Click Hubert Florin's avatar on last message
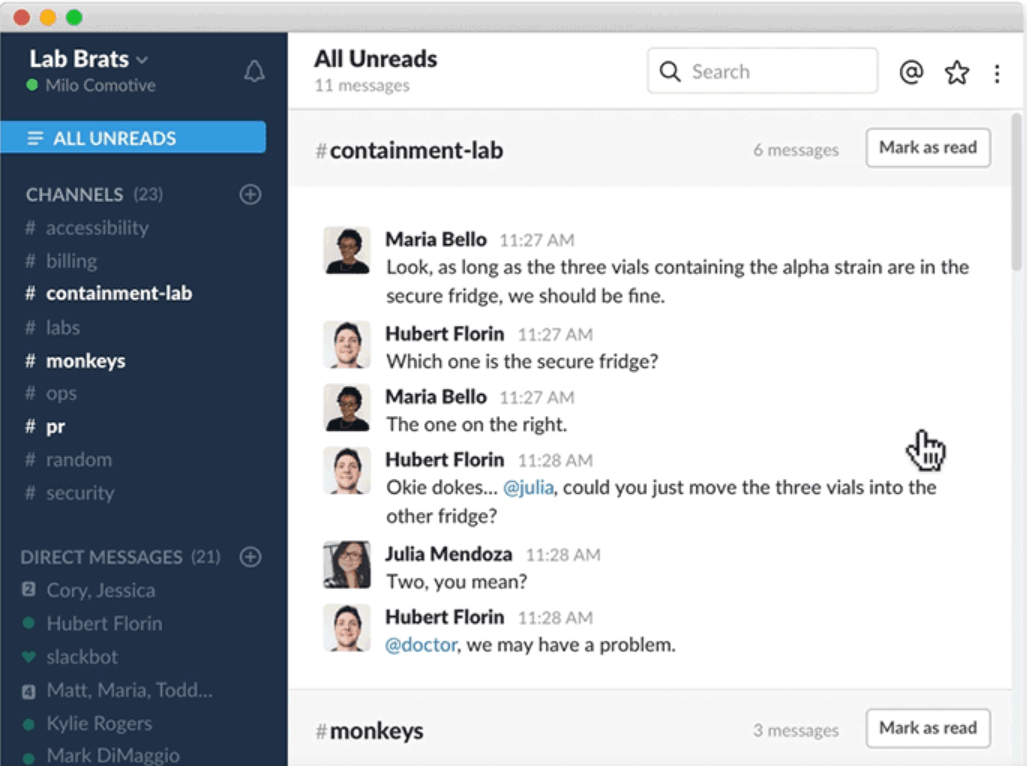 (x=347, y=627)
